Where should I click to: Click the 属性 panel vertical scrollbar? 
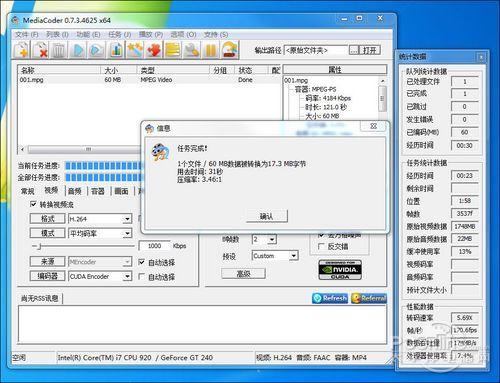pyautogui.click(x=383, y=98)
